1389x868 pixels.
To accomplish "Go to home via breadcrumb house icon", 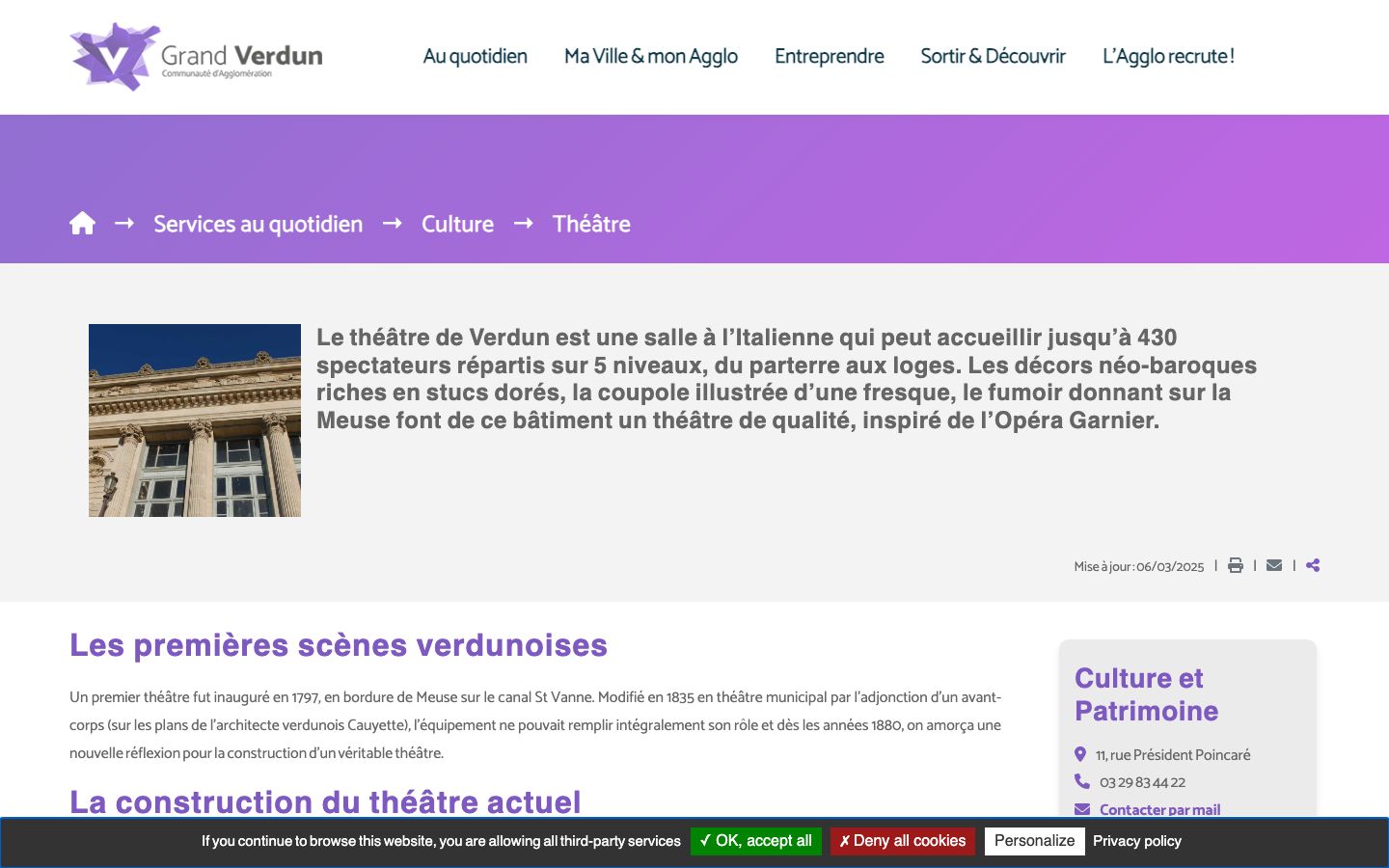I will [83, 224].
